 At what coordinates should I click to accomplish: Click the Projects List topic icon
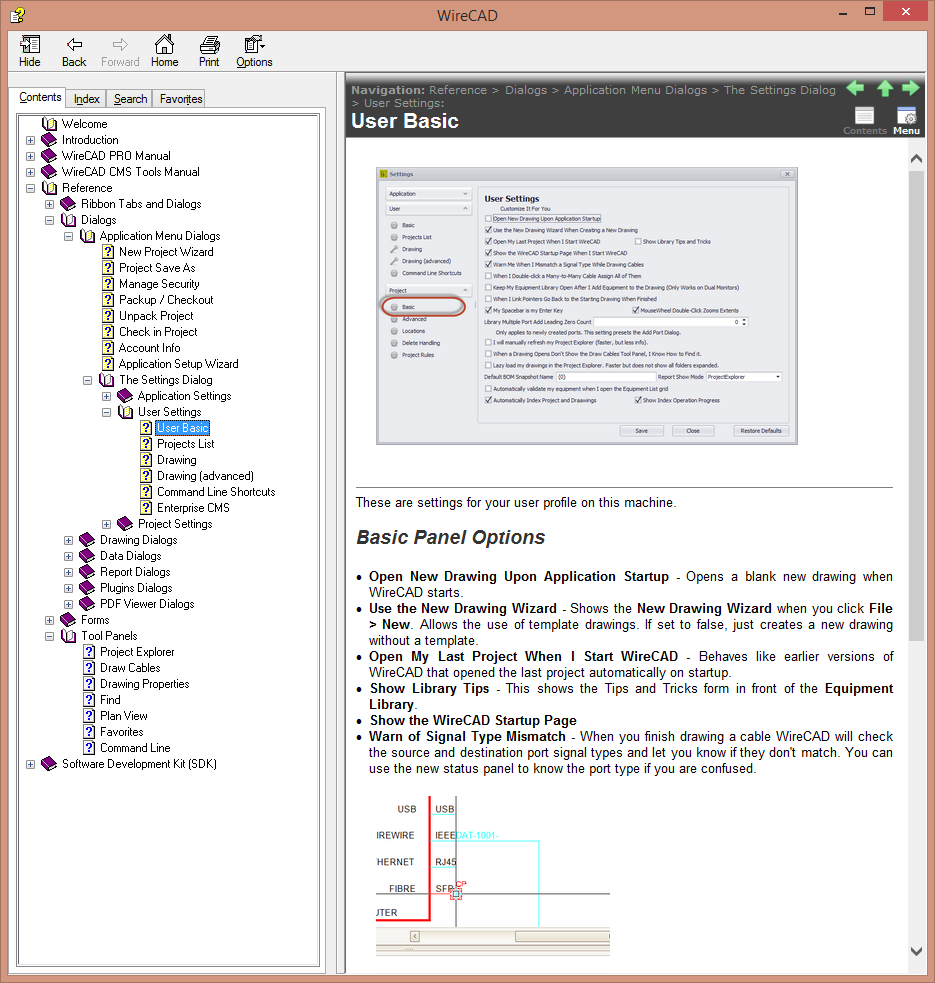coord(146,444)
